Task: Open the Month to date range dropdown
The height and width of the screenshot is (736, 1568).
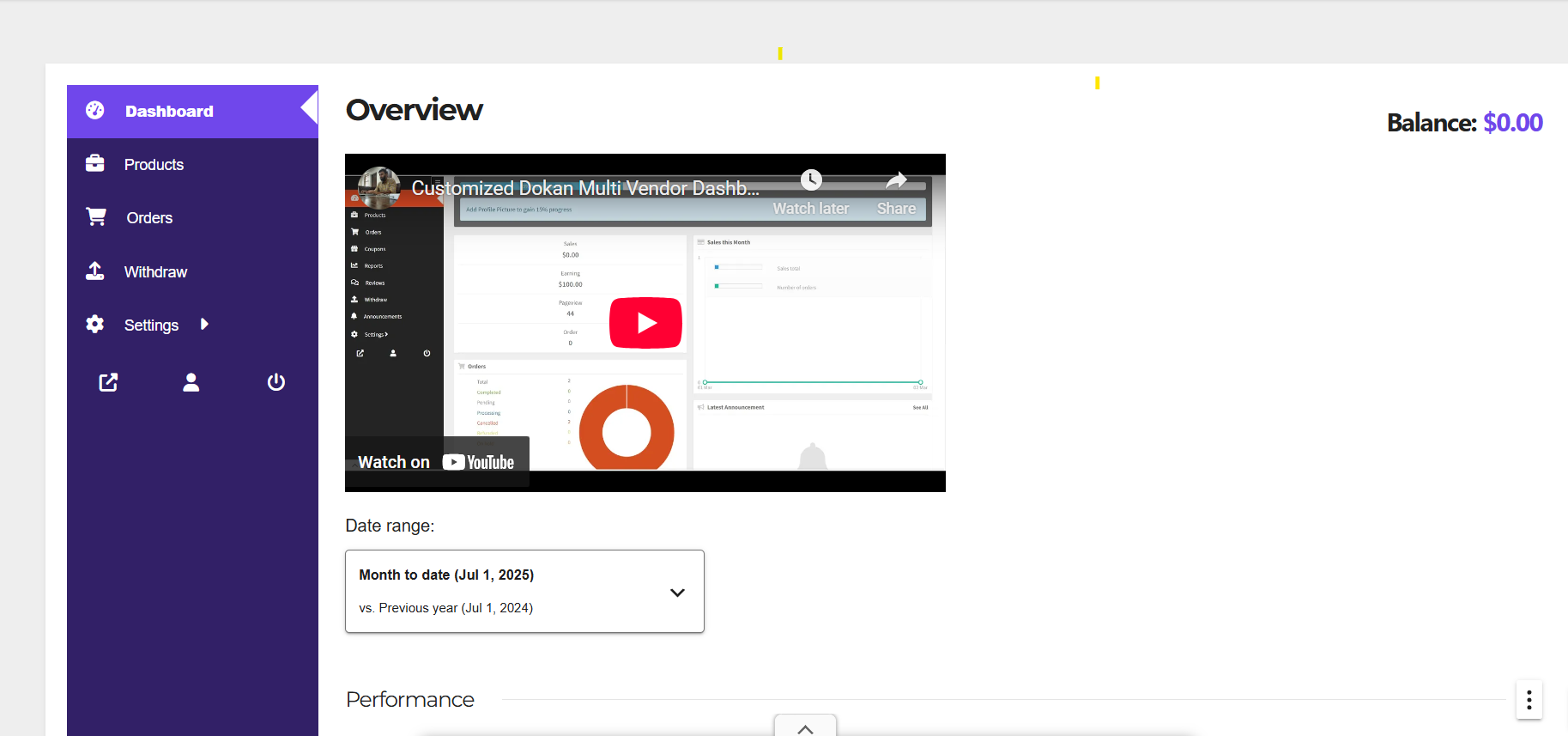Action: point(524,592)
